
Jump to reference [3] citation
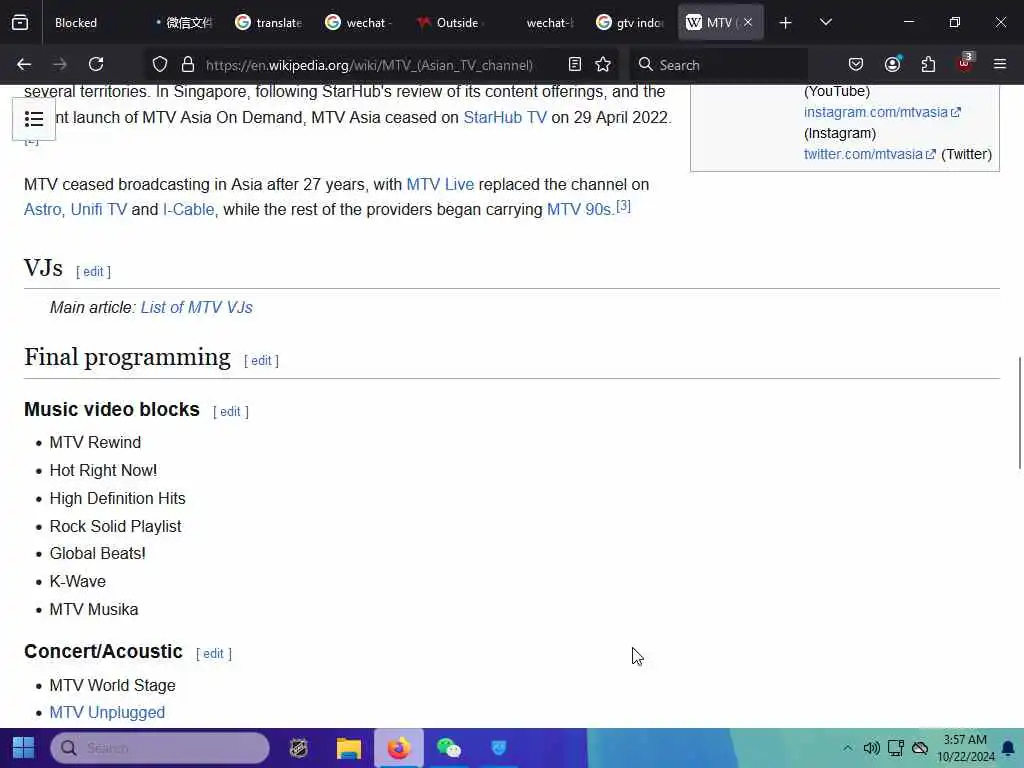(624, 206)
